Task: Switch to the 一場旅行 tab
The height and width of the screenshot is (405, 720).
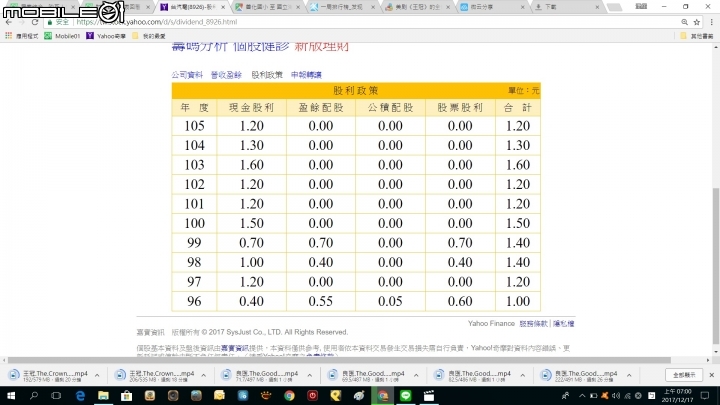Action: 342,7
